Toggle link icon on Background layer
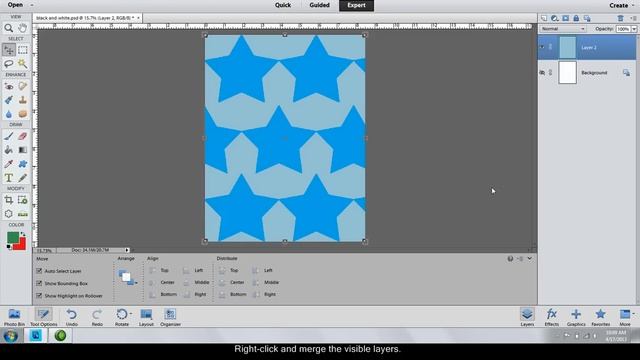 (x=550, y=73)
